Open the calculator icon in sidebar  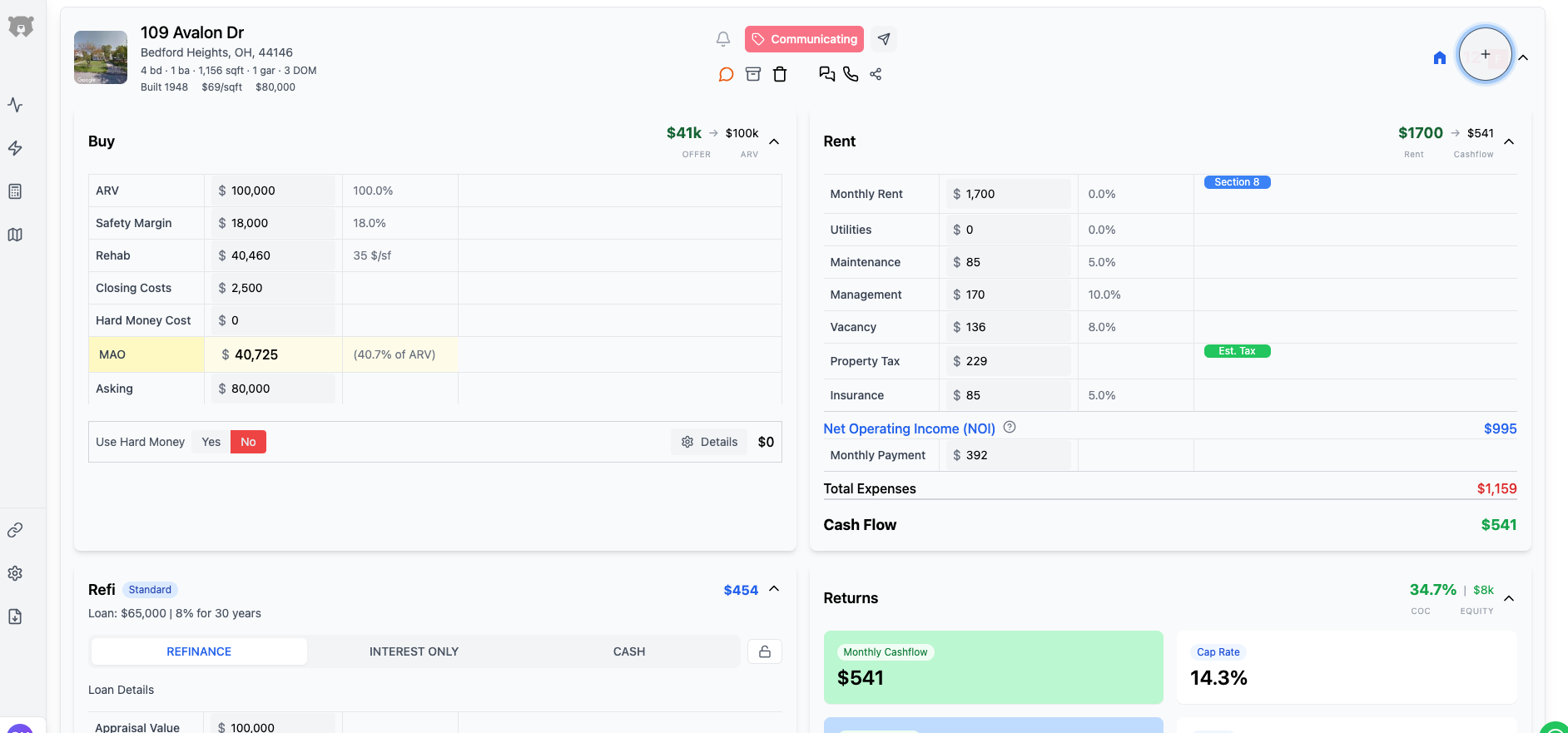15,191
